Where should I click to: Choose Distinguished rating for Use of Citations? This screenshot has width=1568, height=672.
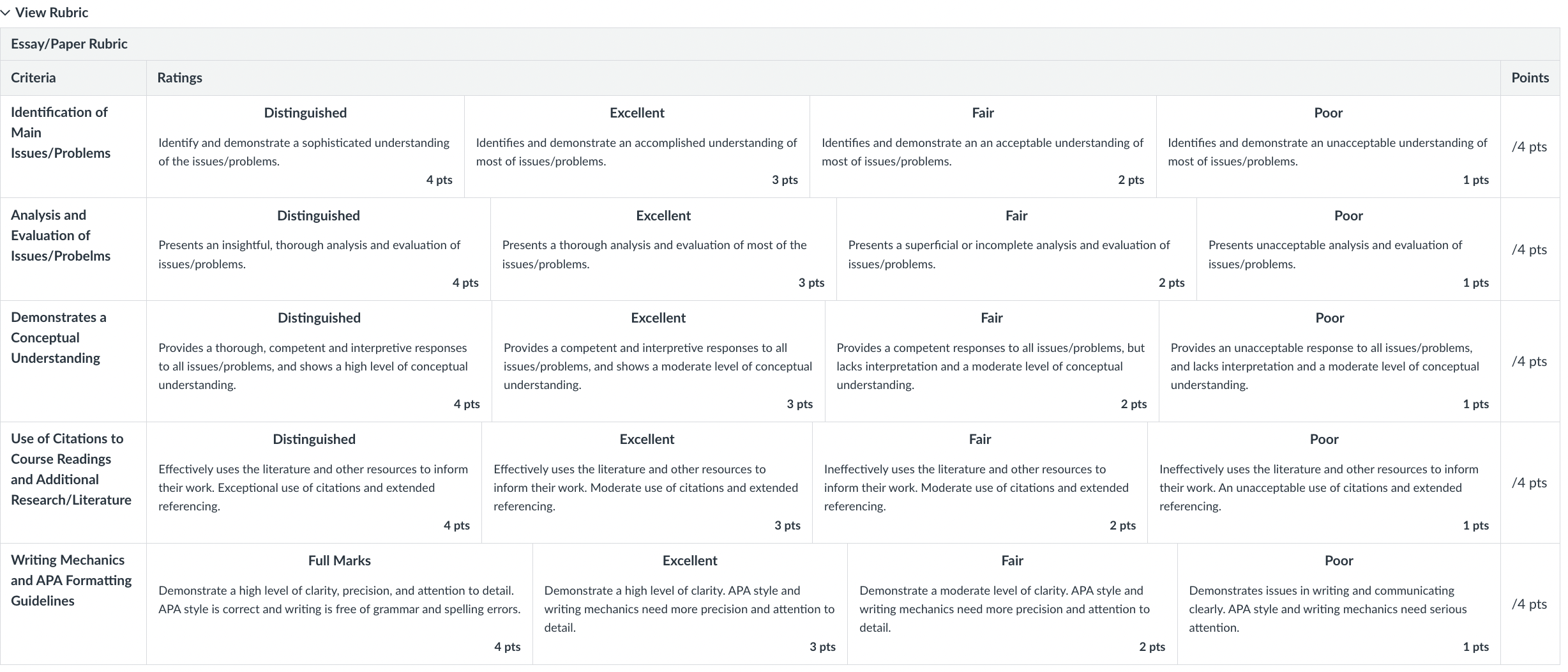pyautogui.click(x=314, y=482)
